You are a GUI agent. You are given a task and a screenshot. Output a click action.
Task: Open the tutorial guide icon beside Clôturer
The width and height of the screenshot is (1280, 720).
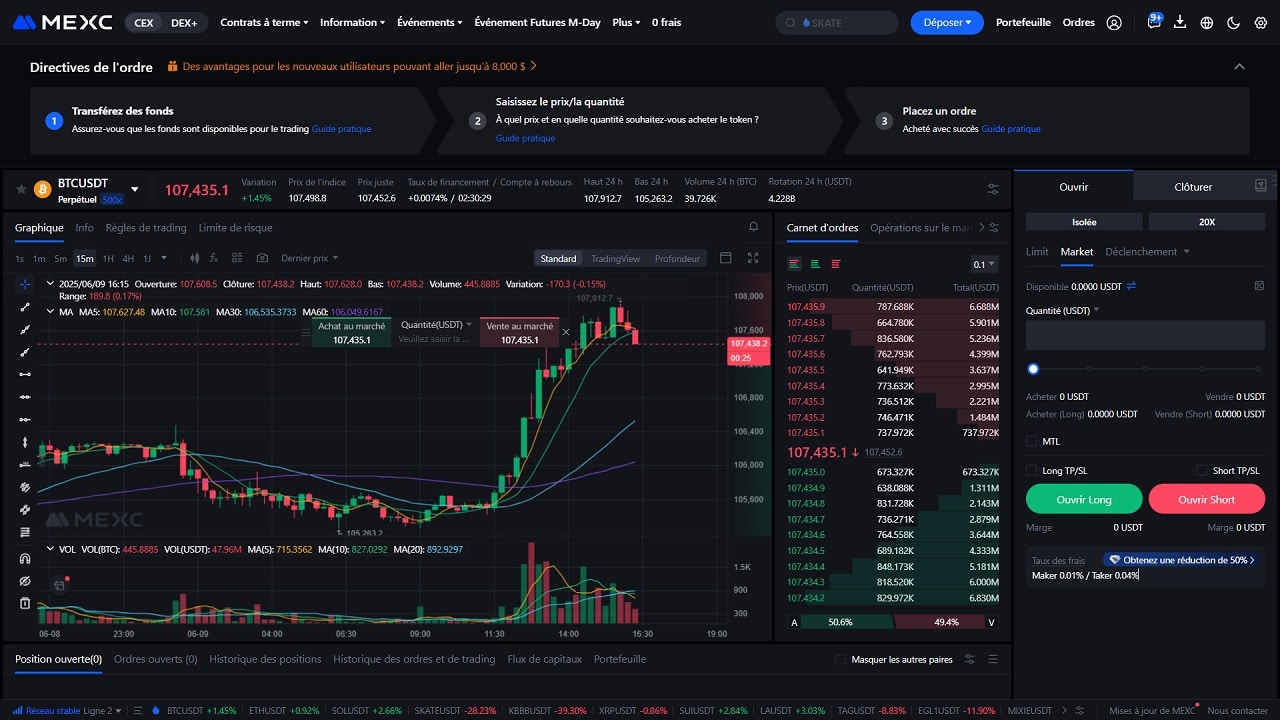(x=1261, y=186)
